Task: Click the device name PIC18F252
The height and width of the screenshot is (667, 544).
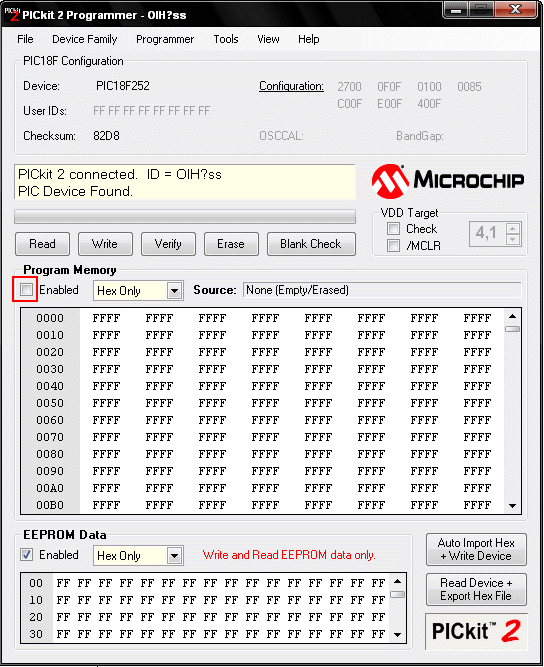Action: pyautogui.click(x=123, y=86)
